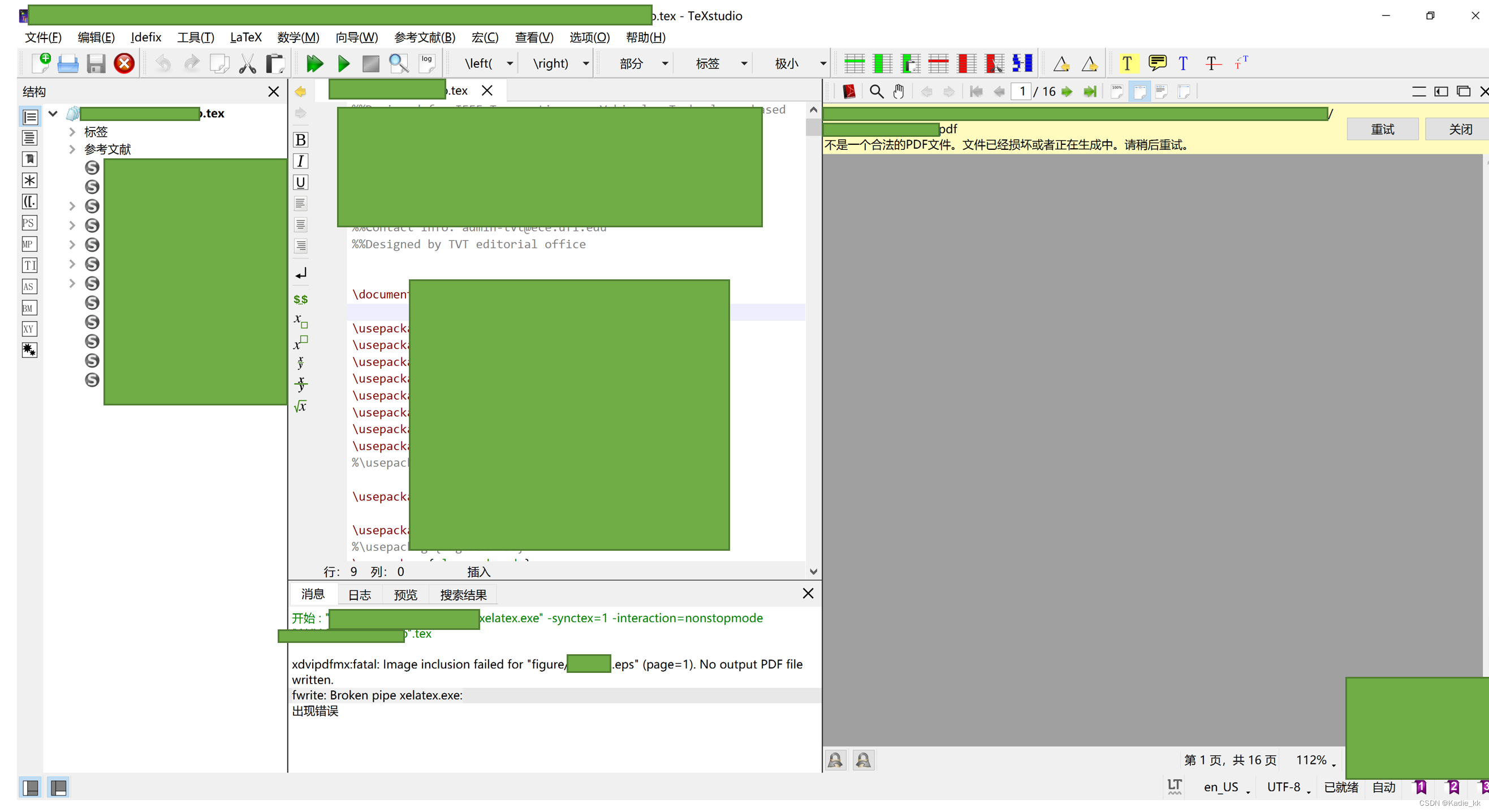Save the current file
The image size is (1489, 812).
pos(96,63)
